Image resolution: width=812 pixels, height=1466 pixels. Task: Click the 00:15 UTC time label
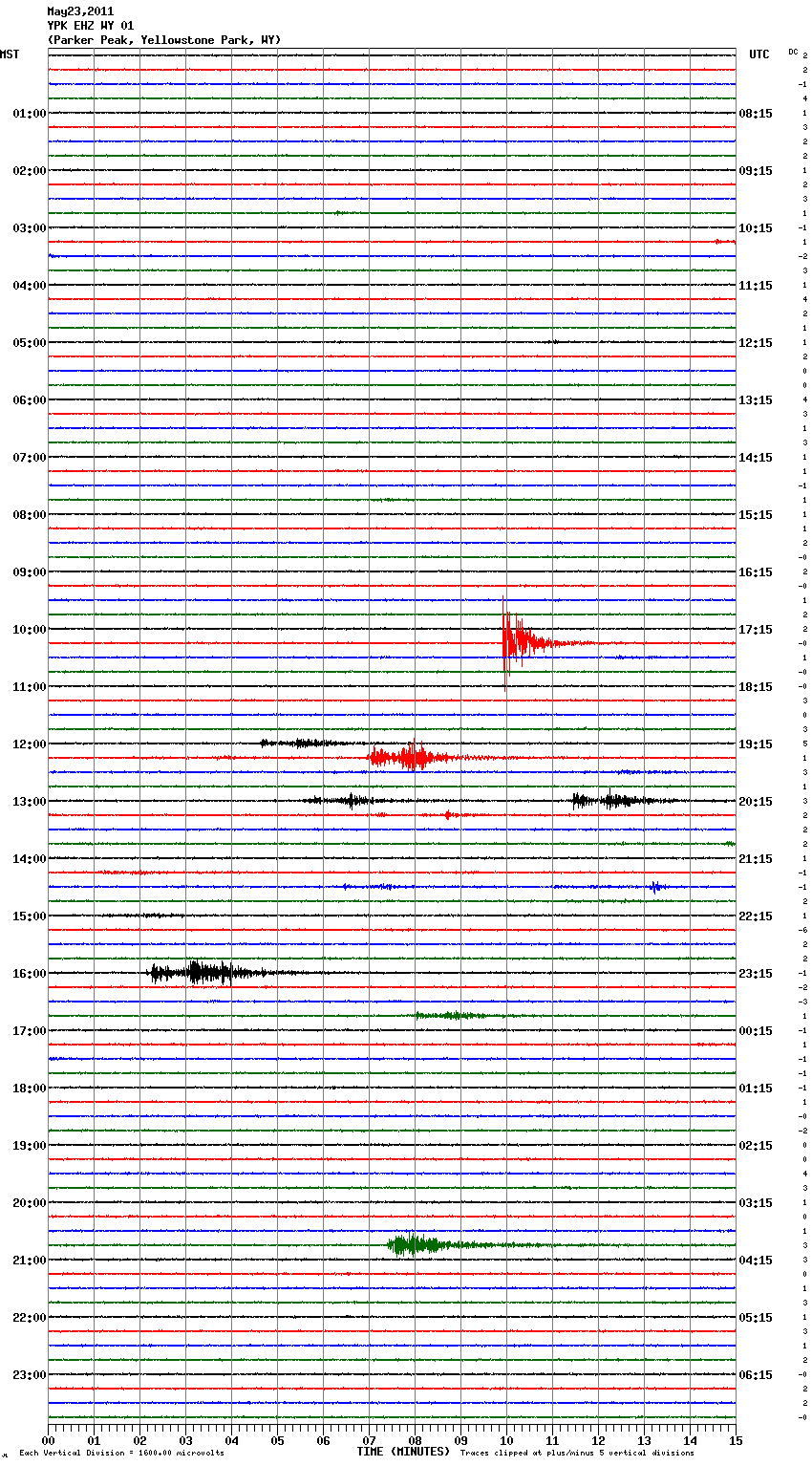click(756, 1031)
